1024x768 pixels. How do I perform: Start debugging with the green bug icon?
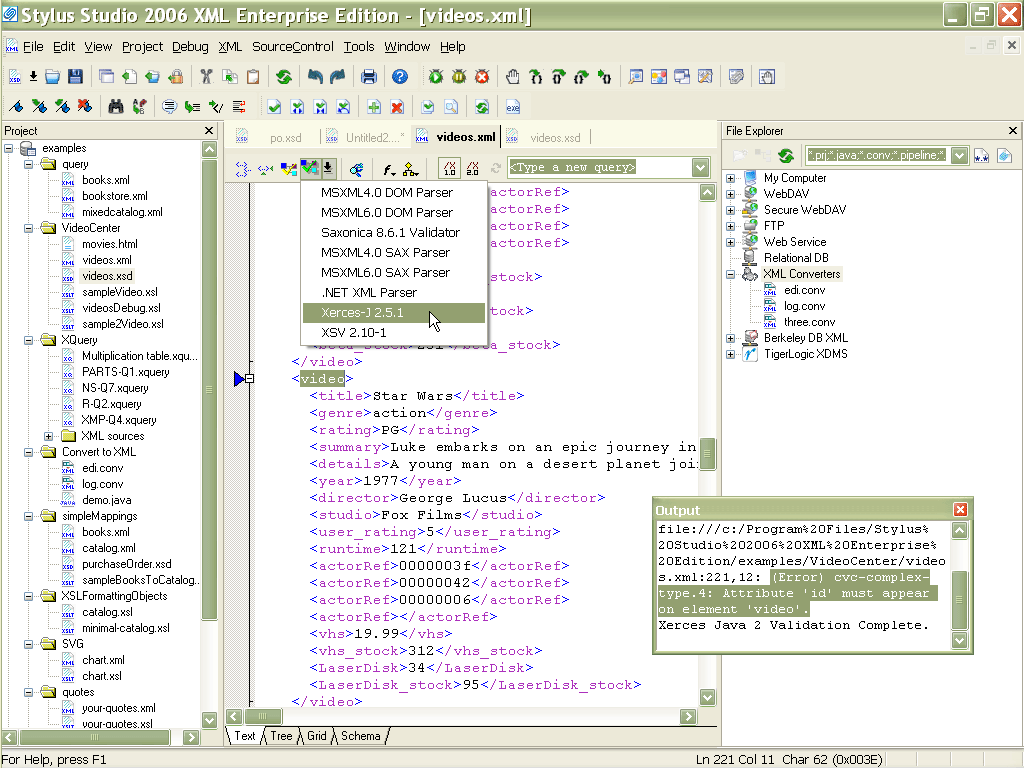(436, 76)
